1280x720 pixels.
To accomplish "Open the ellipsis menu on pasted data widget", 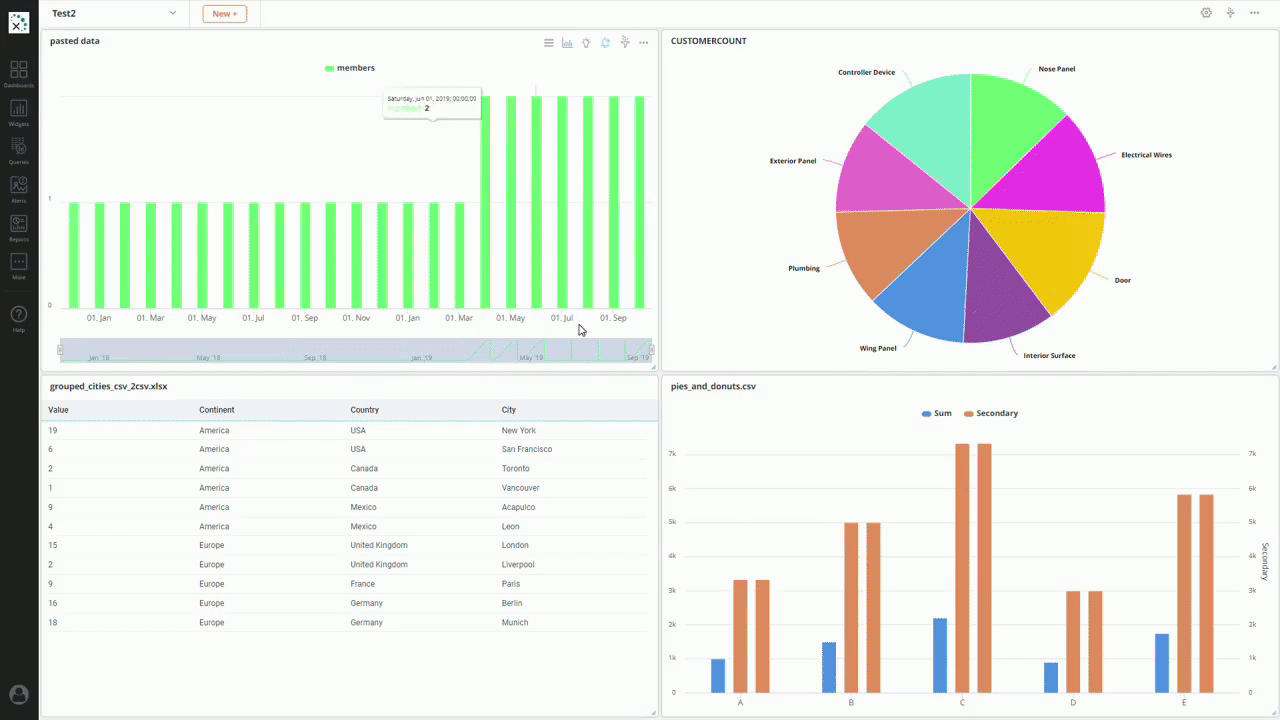I will tap(643, 42).
